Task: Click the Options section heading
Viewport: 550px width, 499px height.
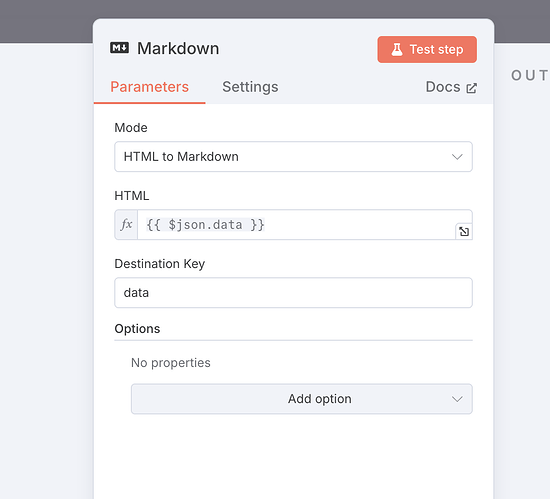Action: 137,329
